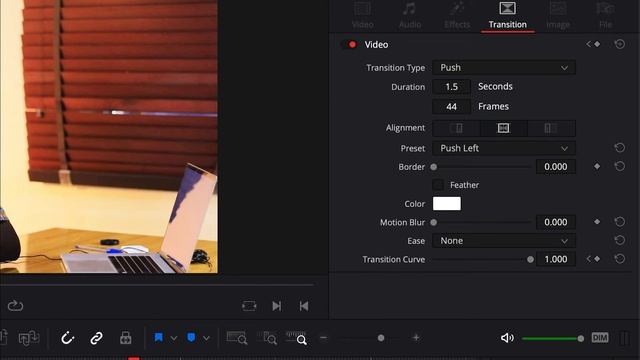This screenshot has height=360, width=640.
Task: Toggle timeline snapping magnet
Action: [67, 338]
